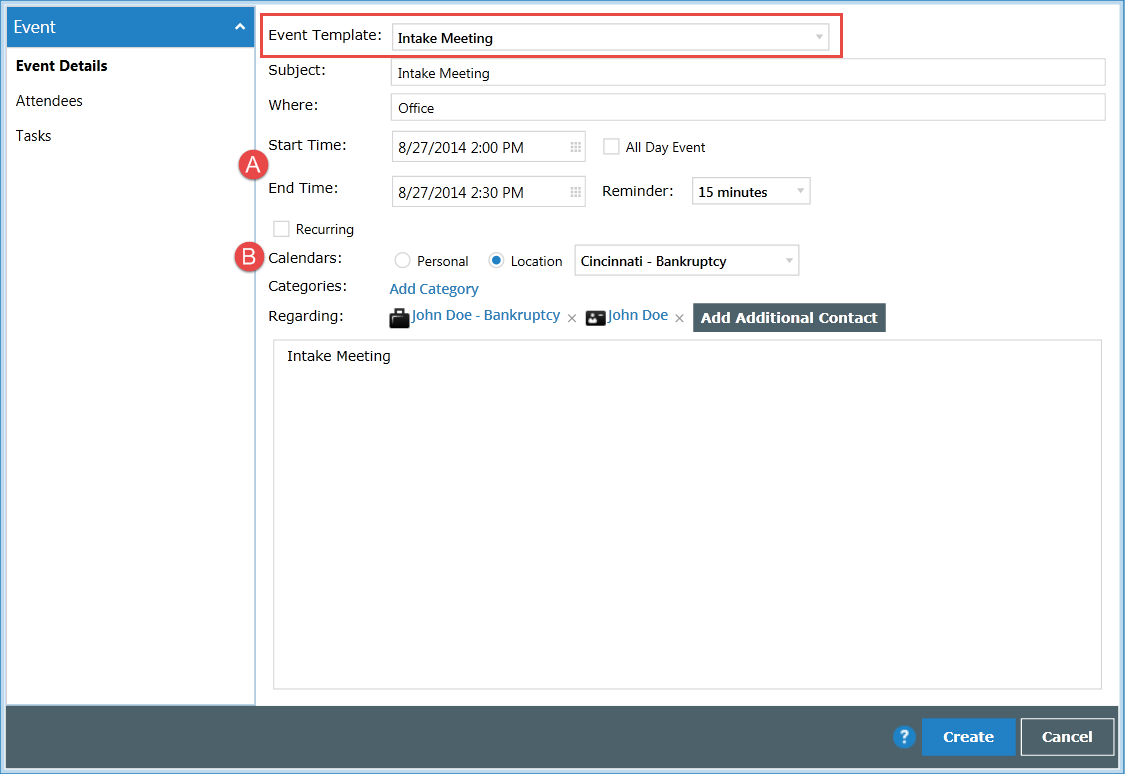Open the Event Template dropdown

coord(610,38)
